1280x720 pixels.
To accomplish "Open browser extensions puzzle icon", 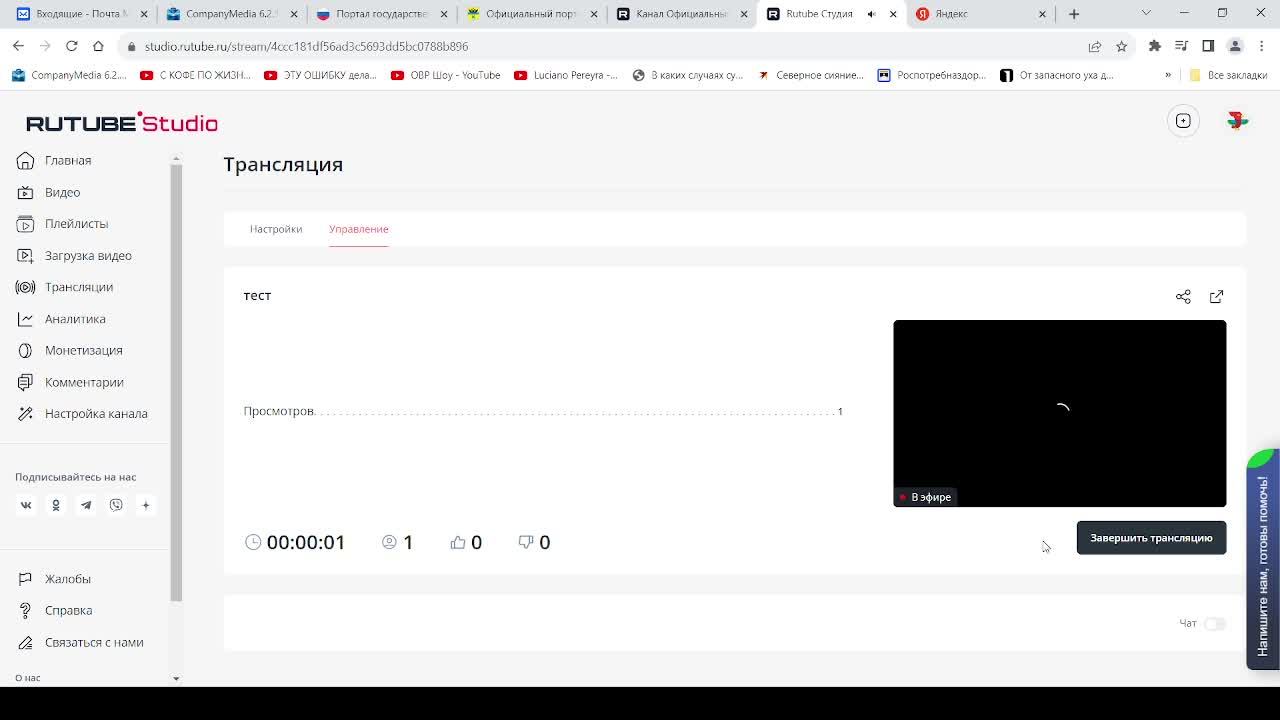I will tap(1155, 46).
